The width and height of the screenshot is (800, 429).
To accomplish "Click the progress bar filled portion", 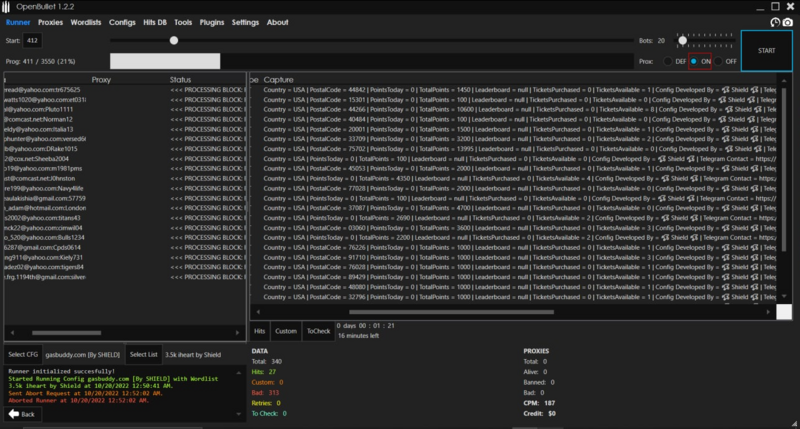I will pyautogui.click(x=165, y=61).
